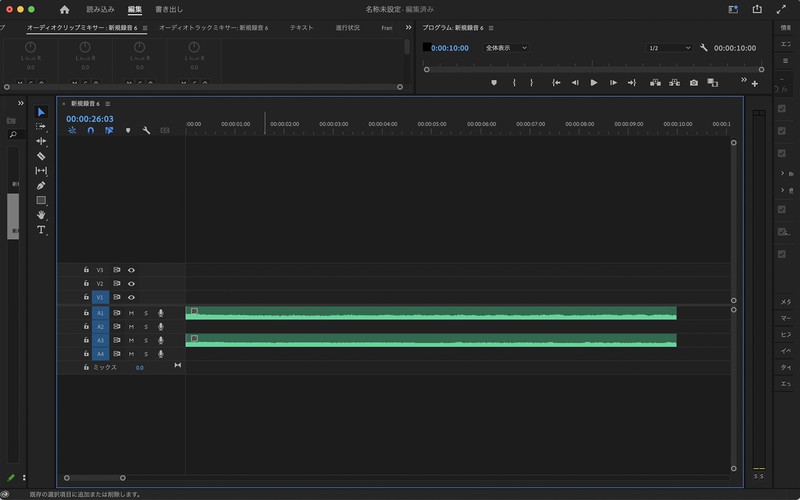
Task: Mute audio track A1
Action: (131, 313)
